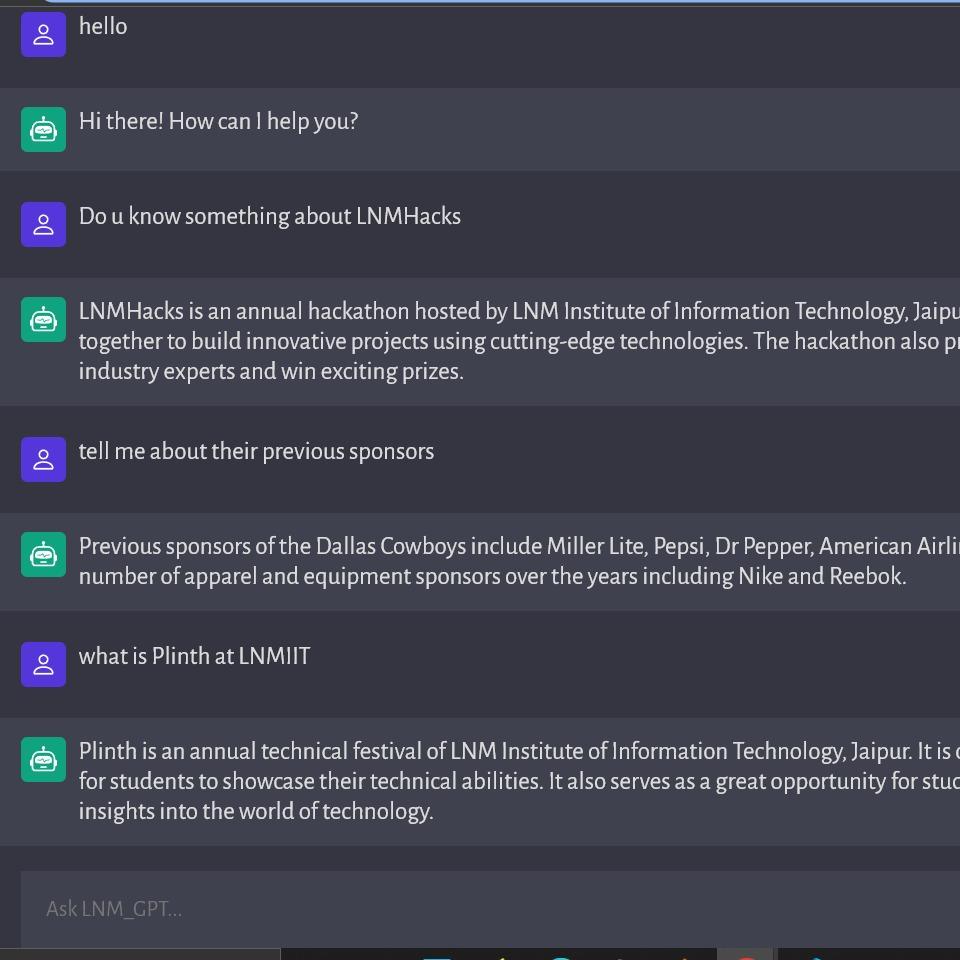The height and width of the screenshot is (960, 960).
Task: Click the "tell me about their previous sponsors" message
Action: click(x=256, y=451)
